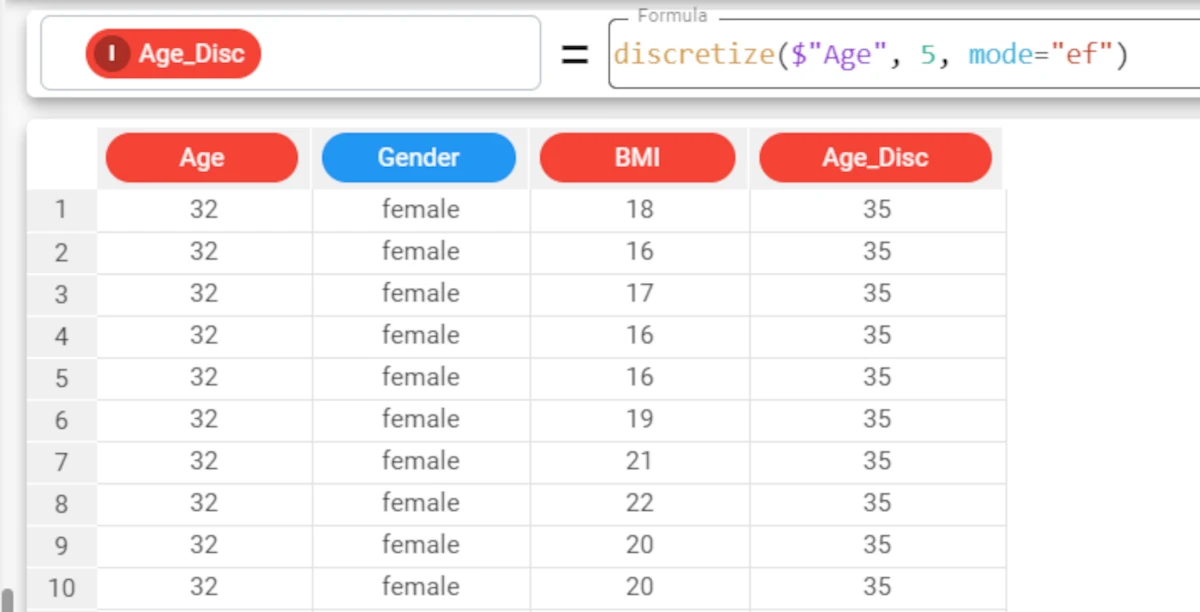Select row number 1

(x=61, y=210)
